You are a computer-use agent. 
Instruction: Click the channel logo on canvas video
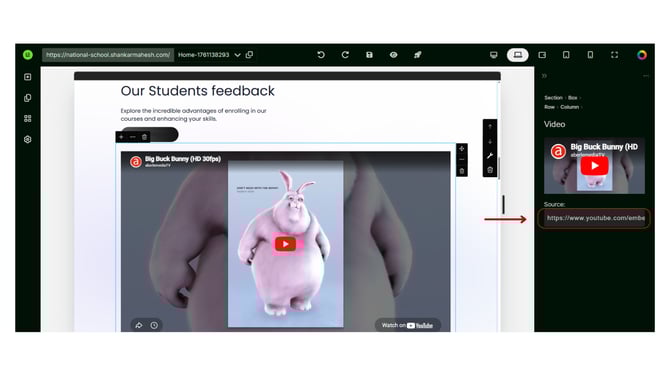(135, 162)
